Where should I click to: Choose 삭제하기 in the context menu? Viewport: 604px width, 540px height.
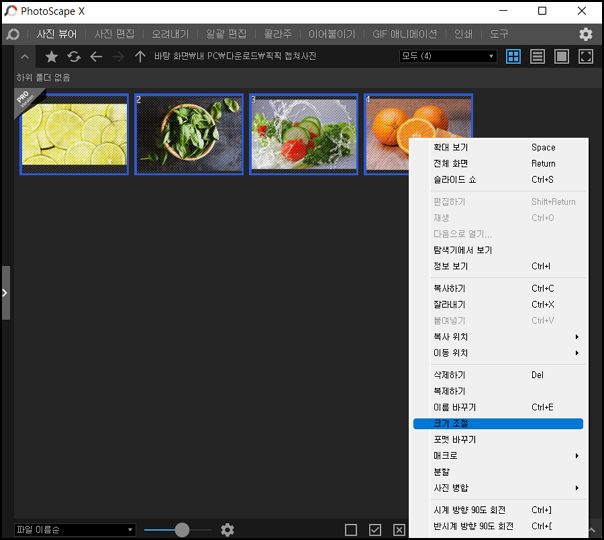[x=498, y=375]
